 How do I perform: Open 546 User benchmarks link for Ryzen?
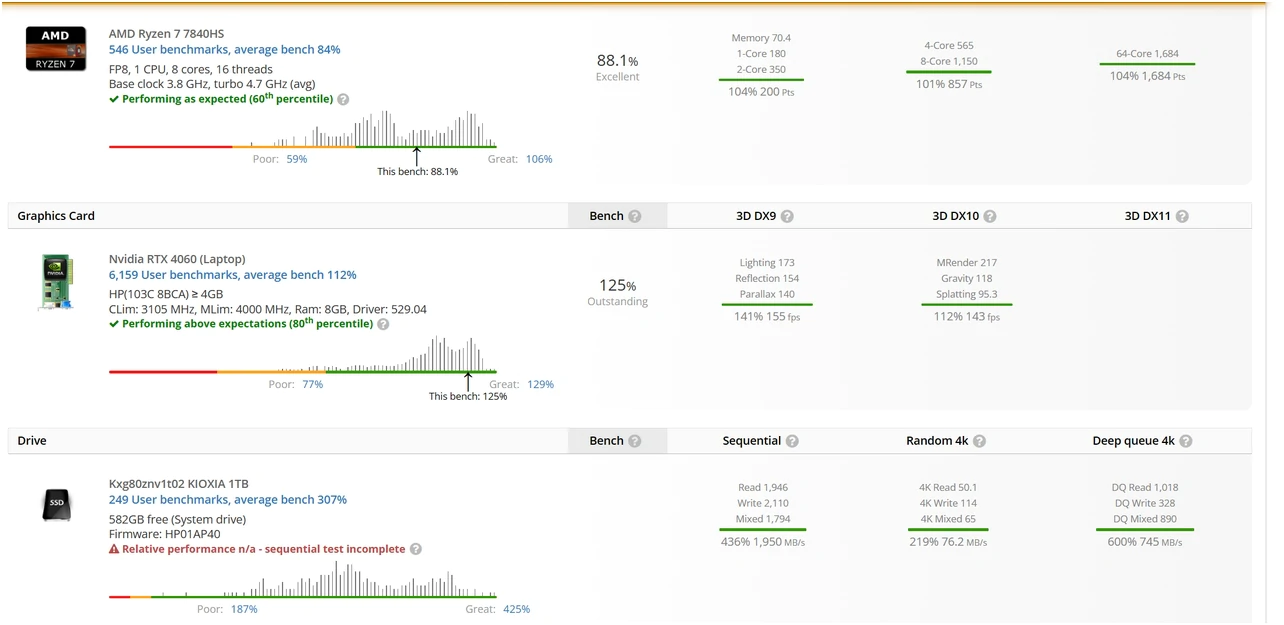[x=224, y=50]
